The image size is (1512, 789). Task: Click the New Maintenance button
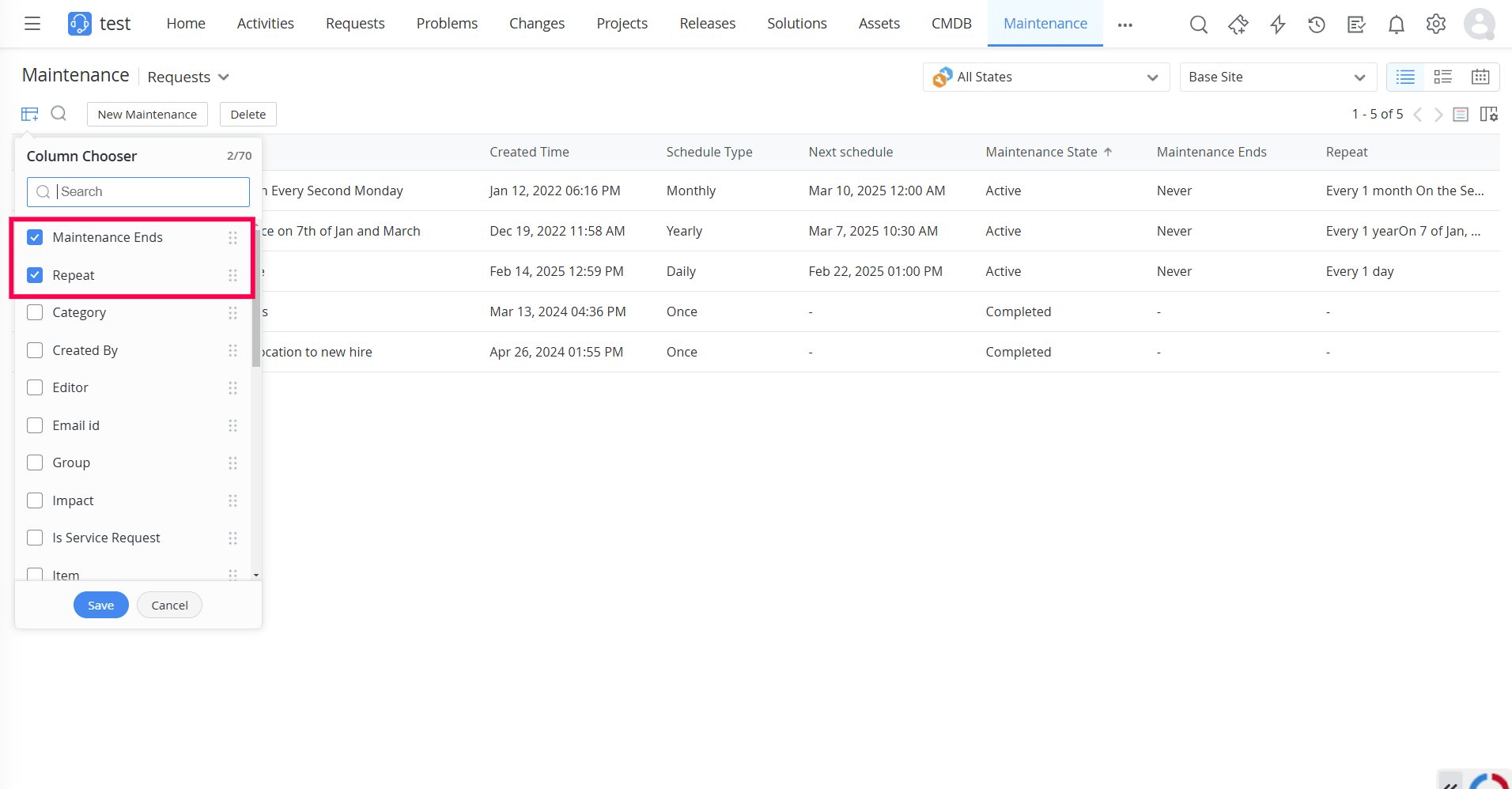(x=146, y=114)
